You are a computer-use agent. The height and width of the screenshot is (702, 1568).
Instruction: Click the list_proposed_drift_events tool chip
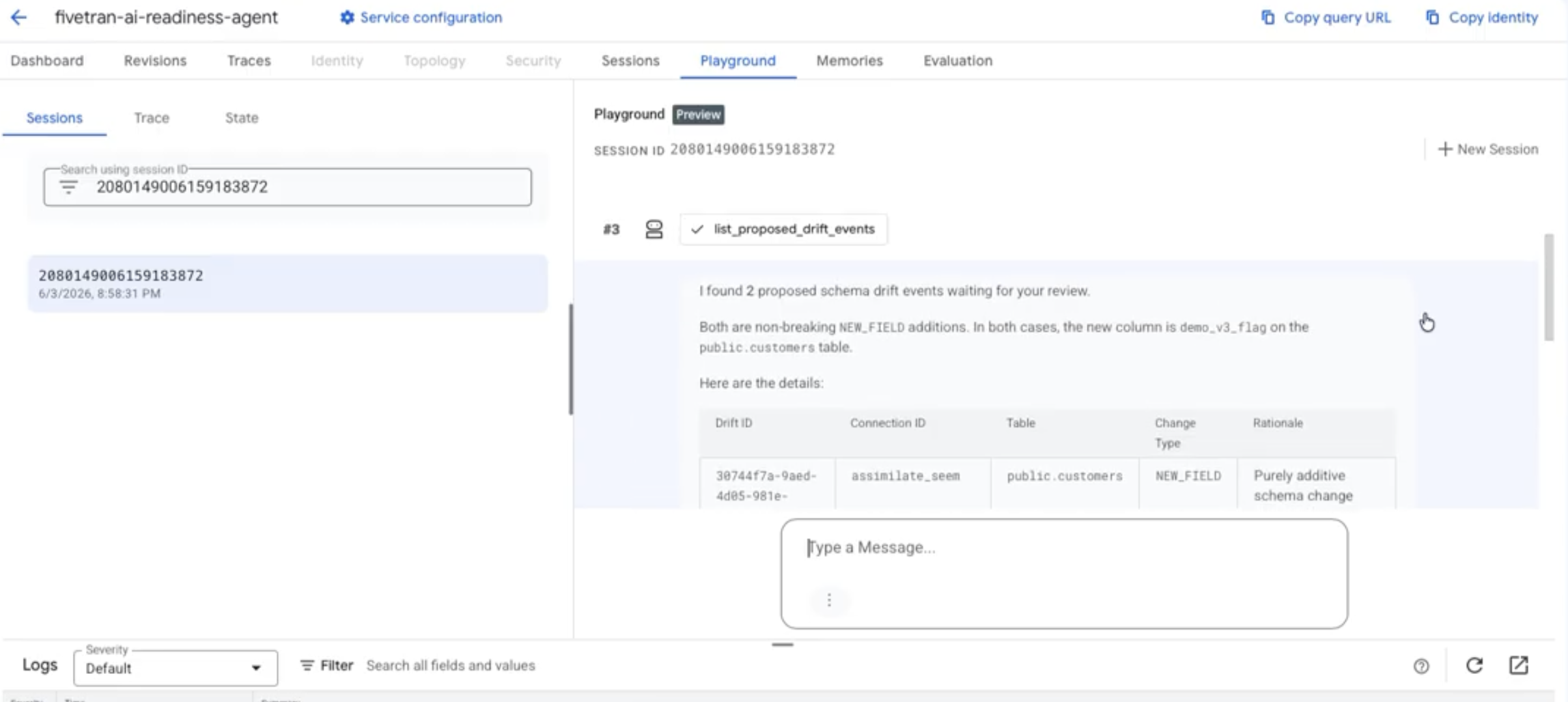click(783, 229)
